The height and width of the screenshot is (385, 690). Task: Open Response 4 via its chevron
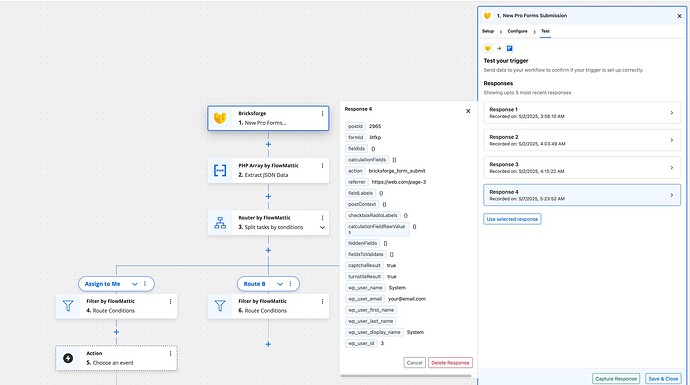coord(672,195)
